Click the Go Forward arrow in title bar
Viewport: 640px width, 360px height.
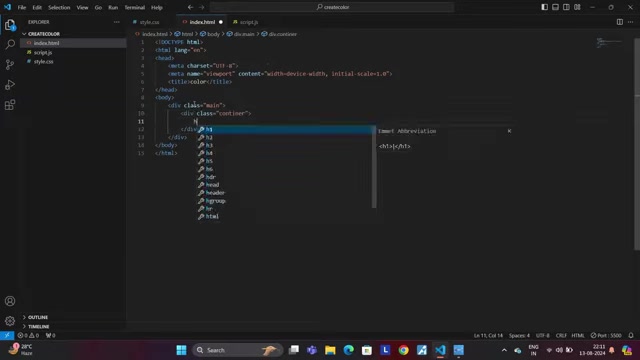click(202, 7)
